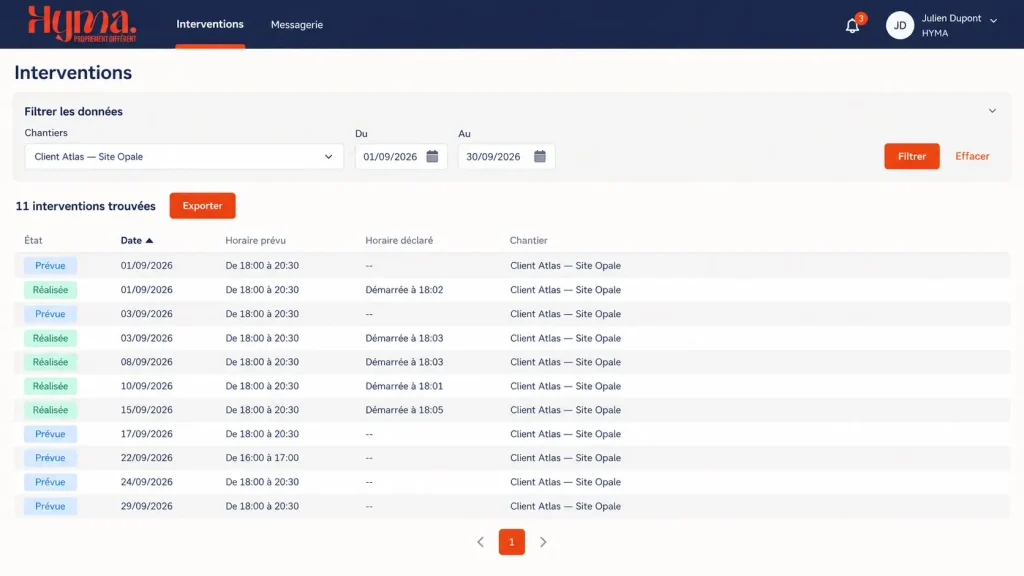Click 'Démarrée à 18:01' cell

point(404,386)
